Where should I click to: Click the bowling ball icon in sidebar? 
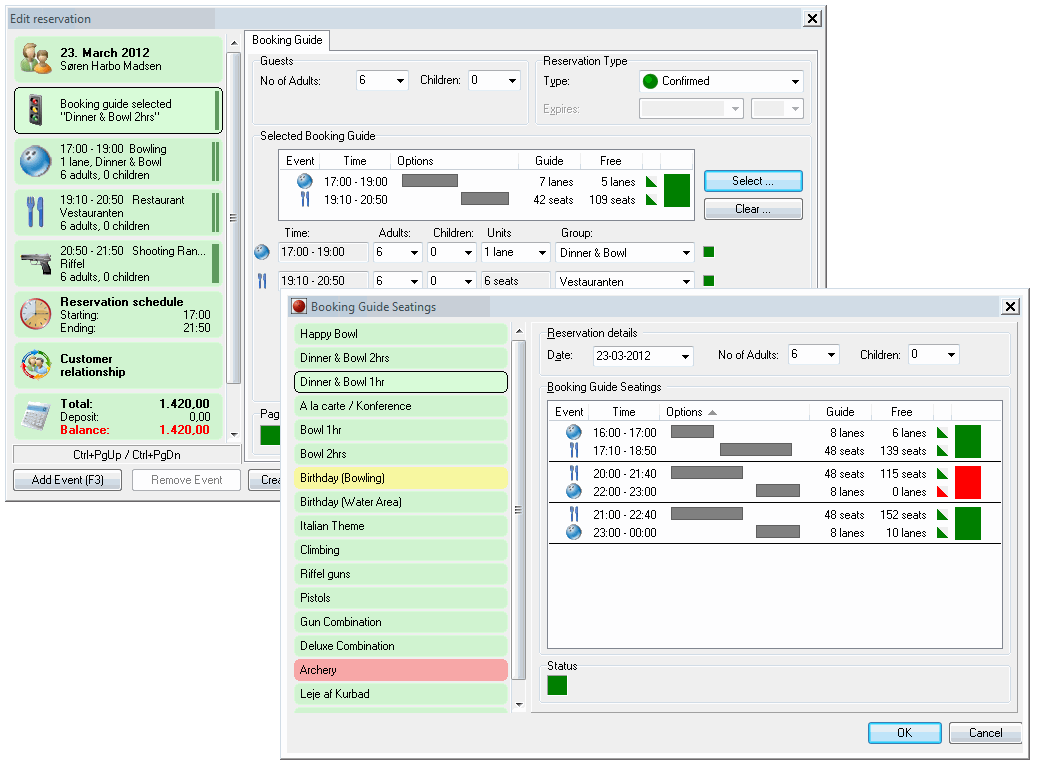(35, 162)
